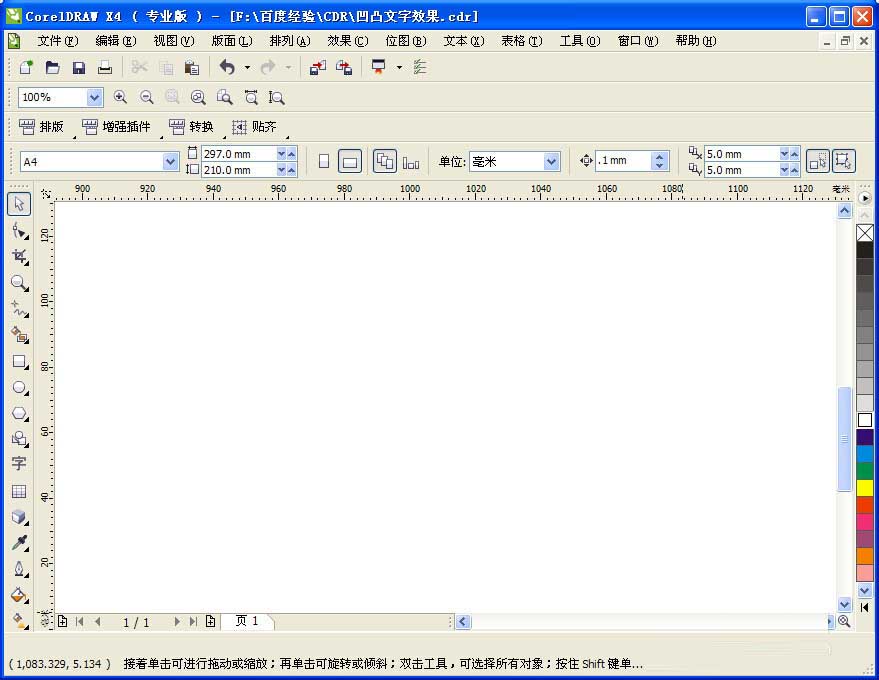Select the Pick tool

[x=19, y=204]
